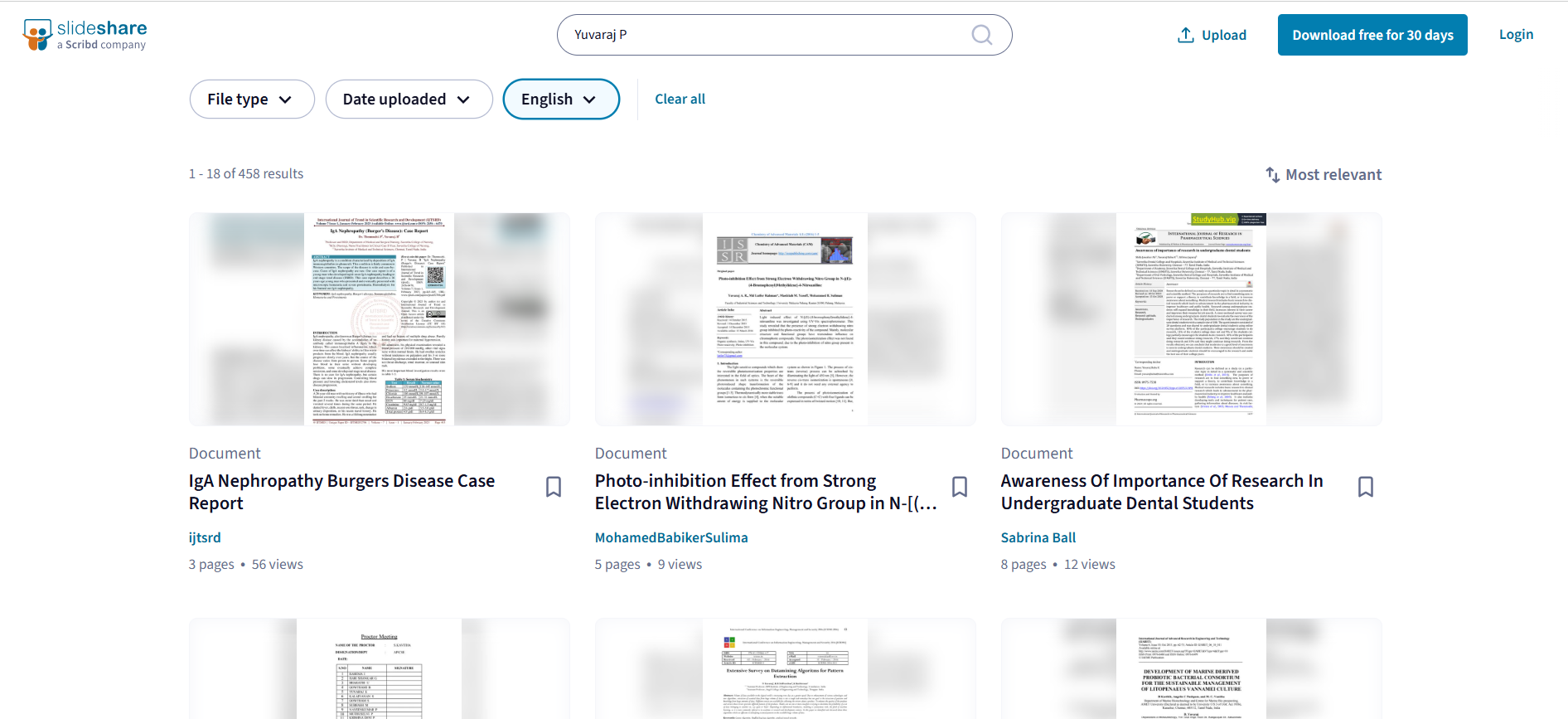Open the Proctor Meeting document thumbnail
Viewport: 1568px width, 719px height.
coord(380,668)
